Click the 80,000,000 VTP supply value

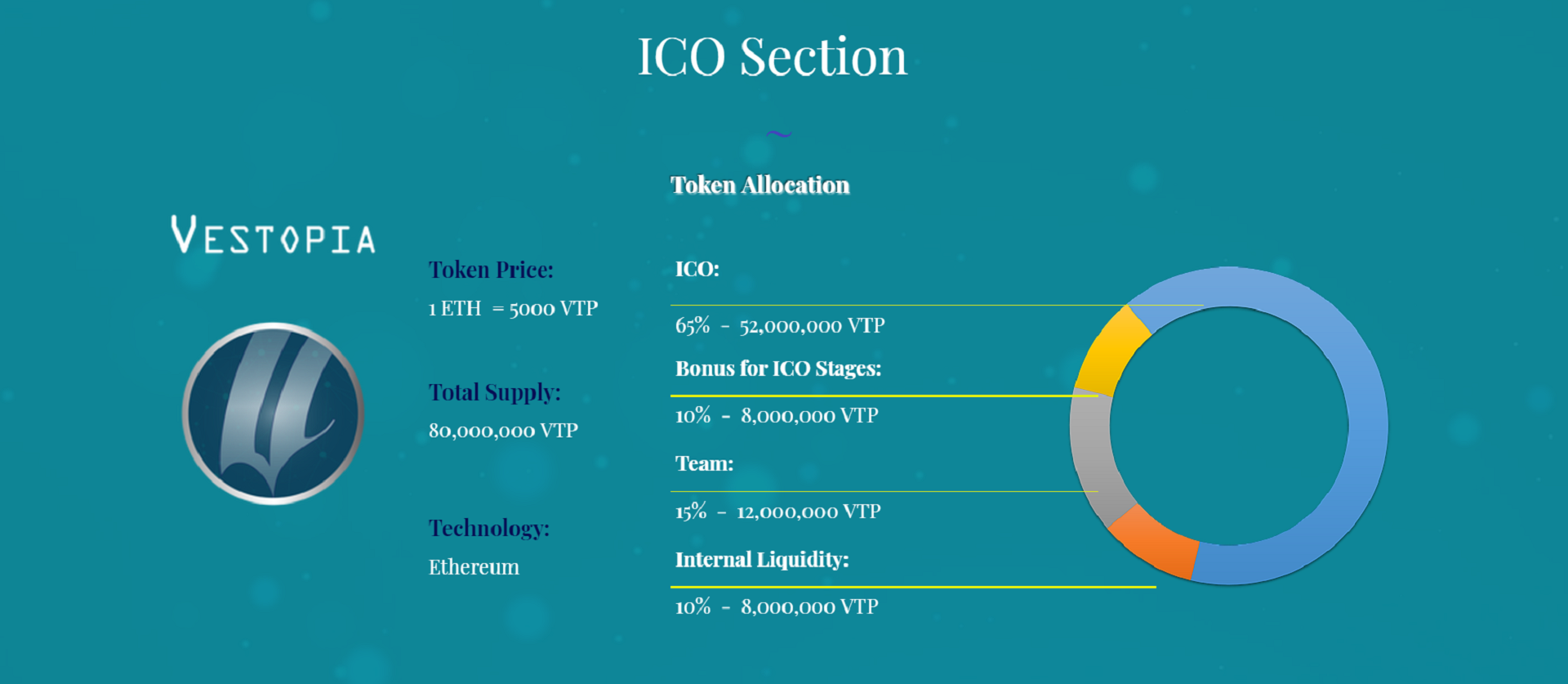503,431
